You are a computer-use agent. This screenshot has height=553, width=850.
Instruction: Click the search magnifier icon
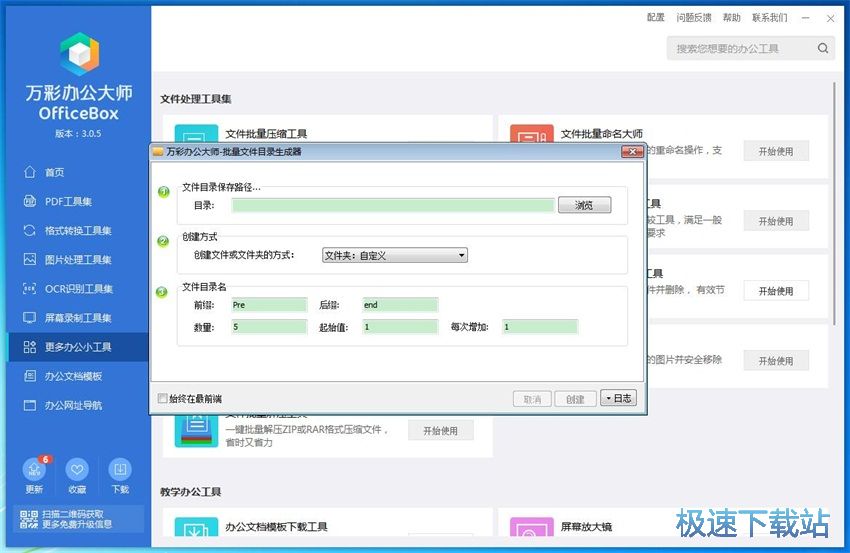click(x=823, y=48)
